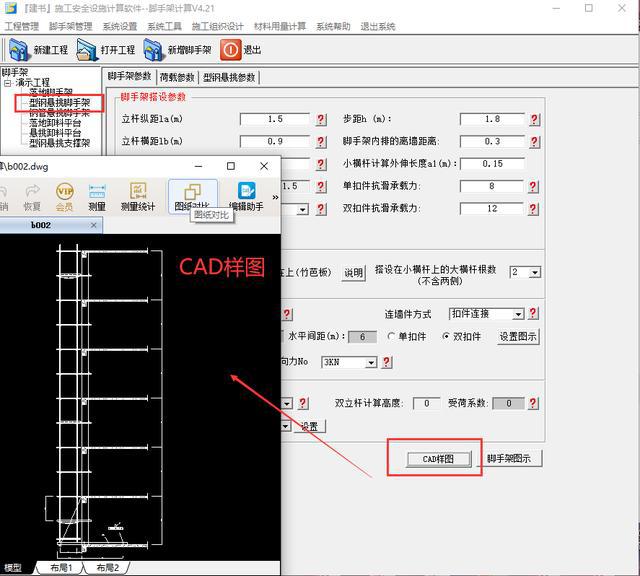Click the 新增脚手架 toolbar icon

[154, 50]
